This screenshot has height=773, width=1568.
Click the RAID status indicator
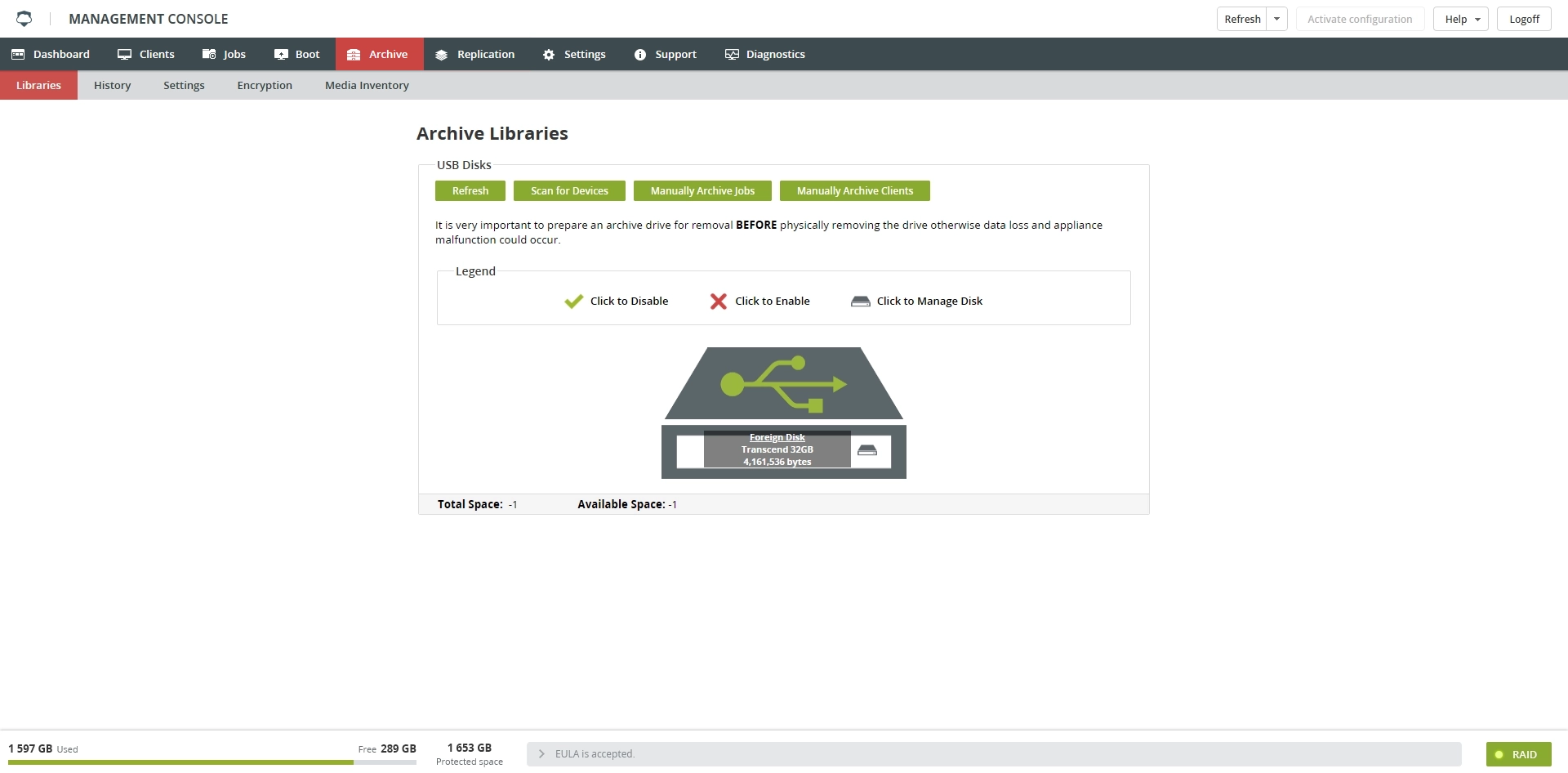pyautogui.click(x=1518, y=754)
